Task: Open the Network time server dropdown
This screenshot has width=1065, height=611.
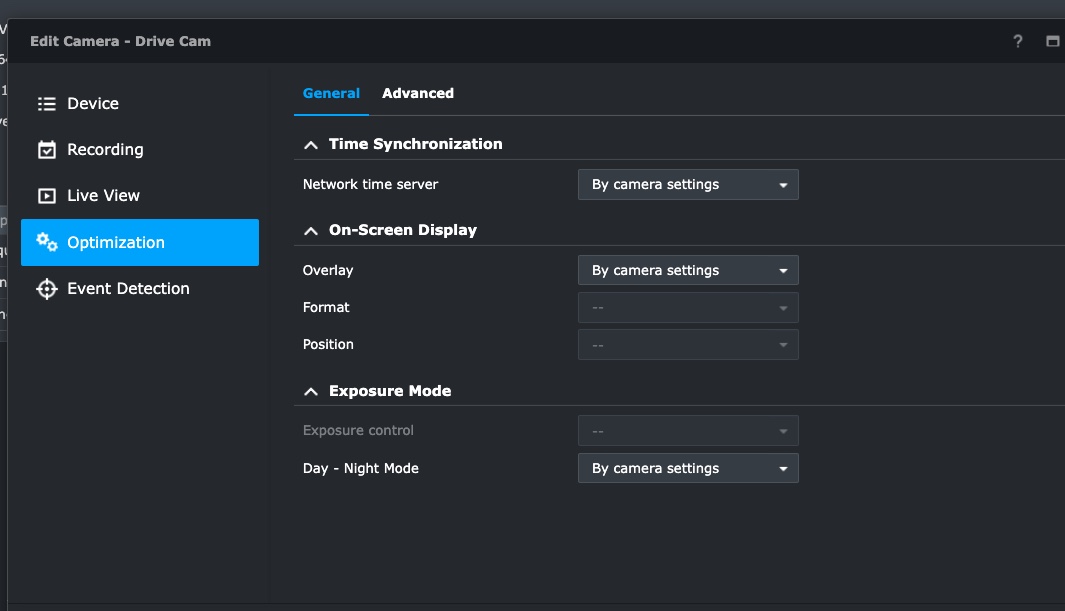Action: click(687, 184)
